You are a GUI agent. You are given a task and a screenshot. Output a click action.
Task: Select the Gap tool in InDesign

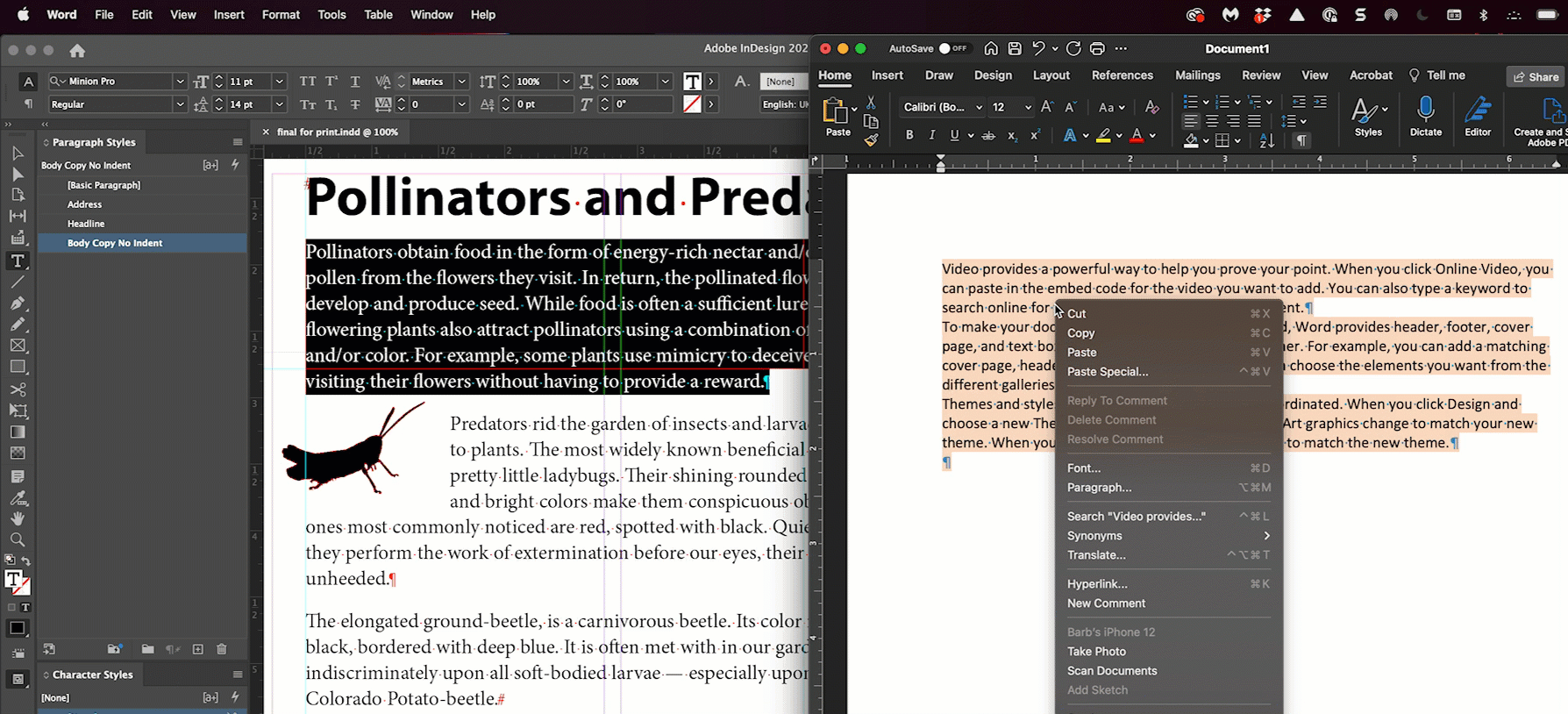(x=18, y=216)
